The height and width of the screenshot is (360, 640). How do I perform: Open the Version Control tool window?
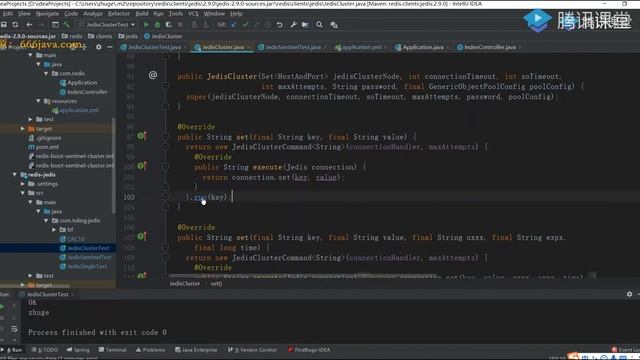click(252, 350)
